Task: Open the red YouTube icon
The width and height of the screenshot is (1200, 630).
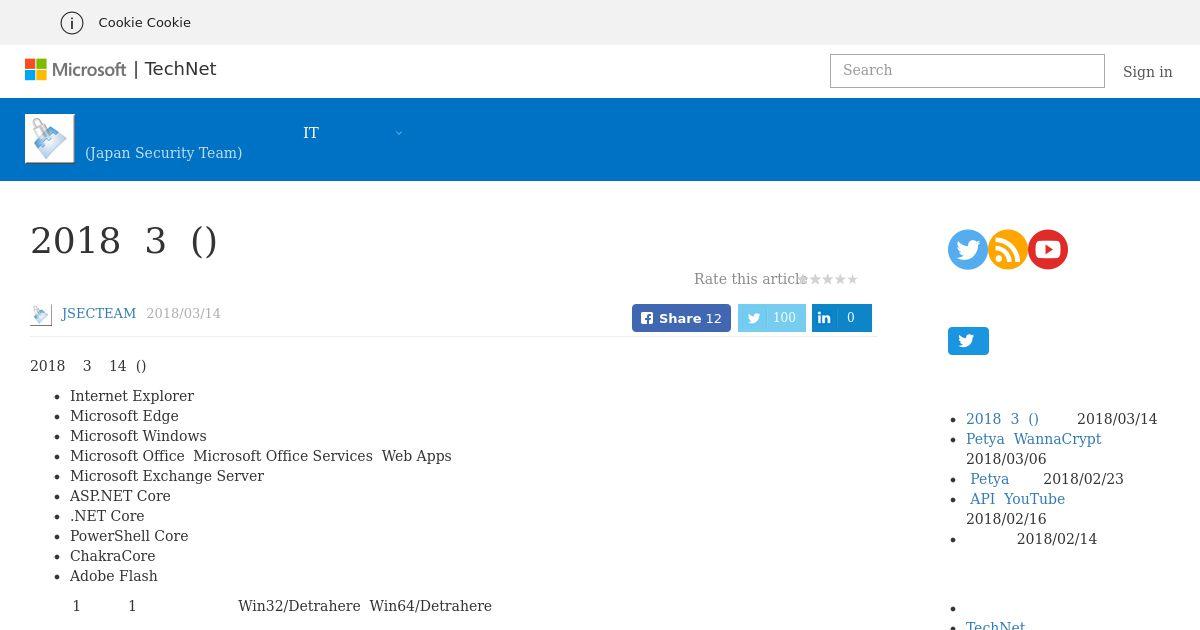Action: coord(1048,249)
